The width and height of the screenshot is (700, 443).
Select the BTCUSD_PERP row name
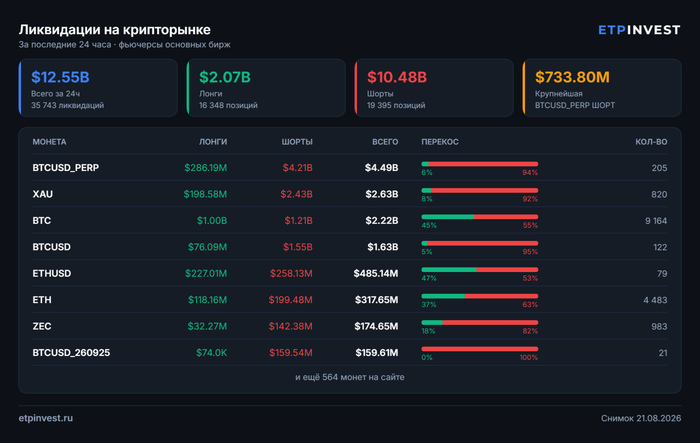click(66, 167)
